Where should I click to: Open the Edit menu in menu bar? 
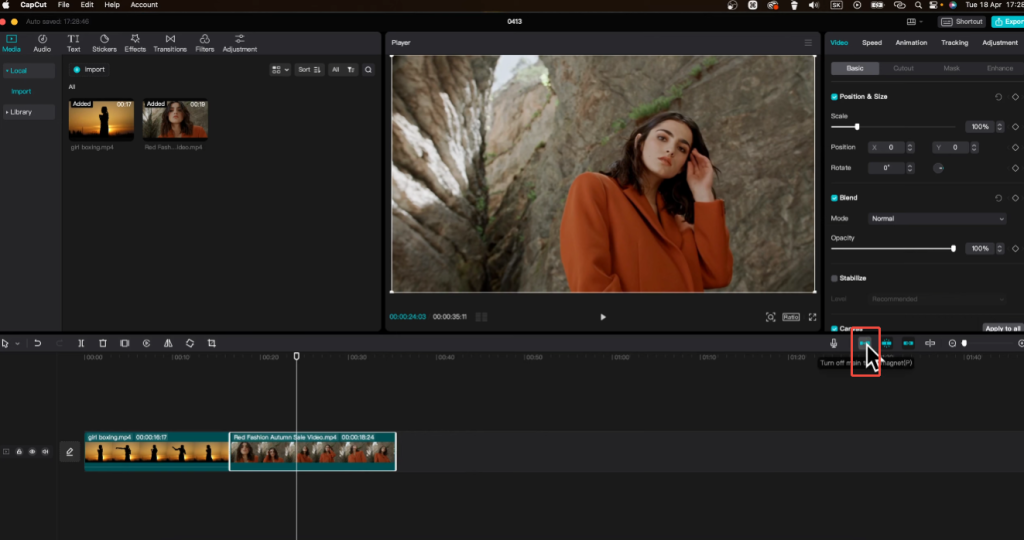tap(88, 5)
